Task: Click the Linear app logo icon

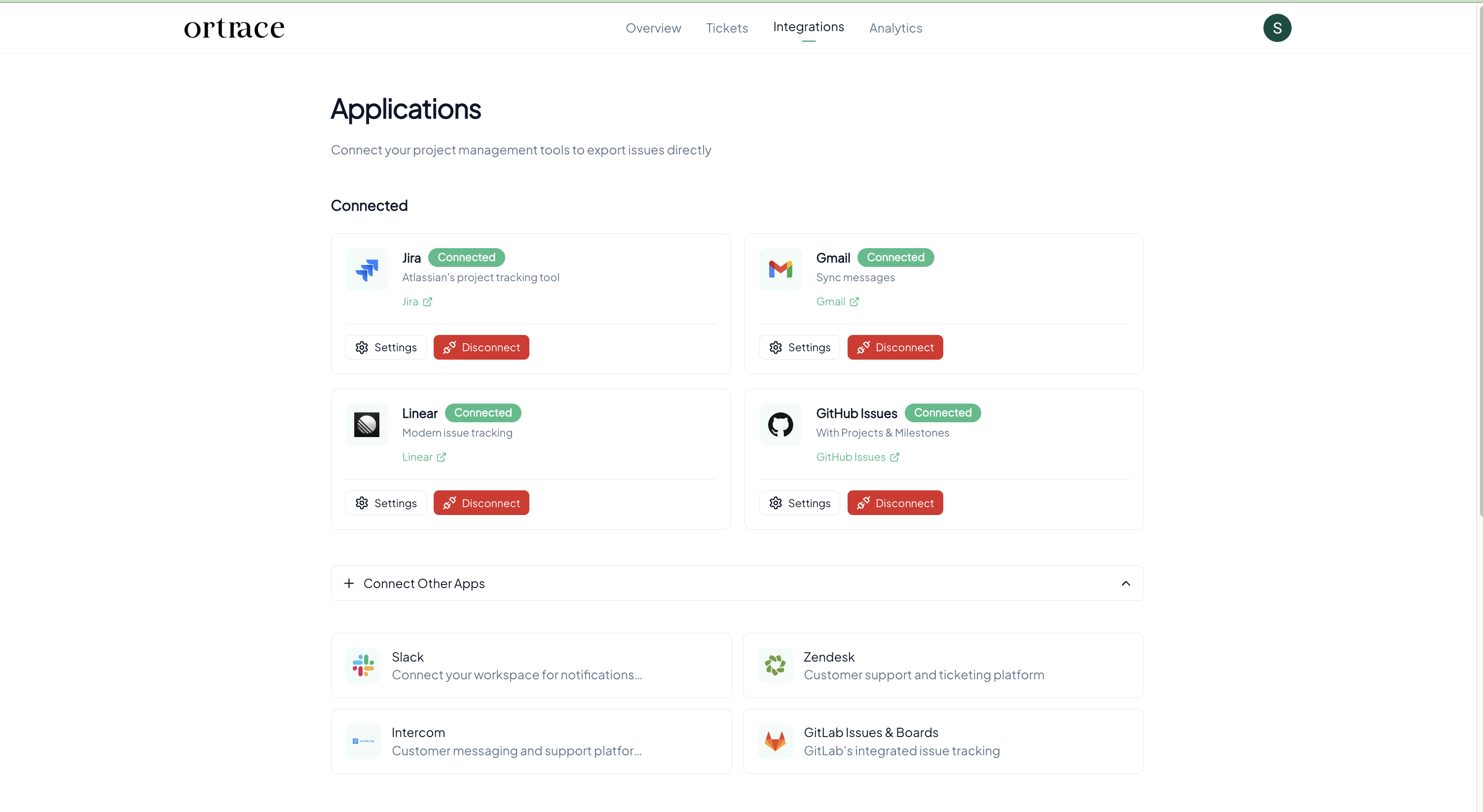Action: [x=367, y=425]
